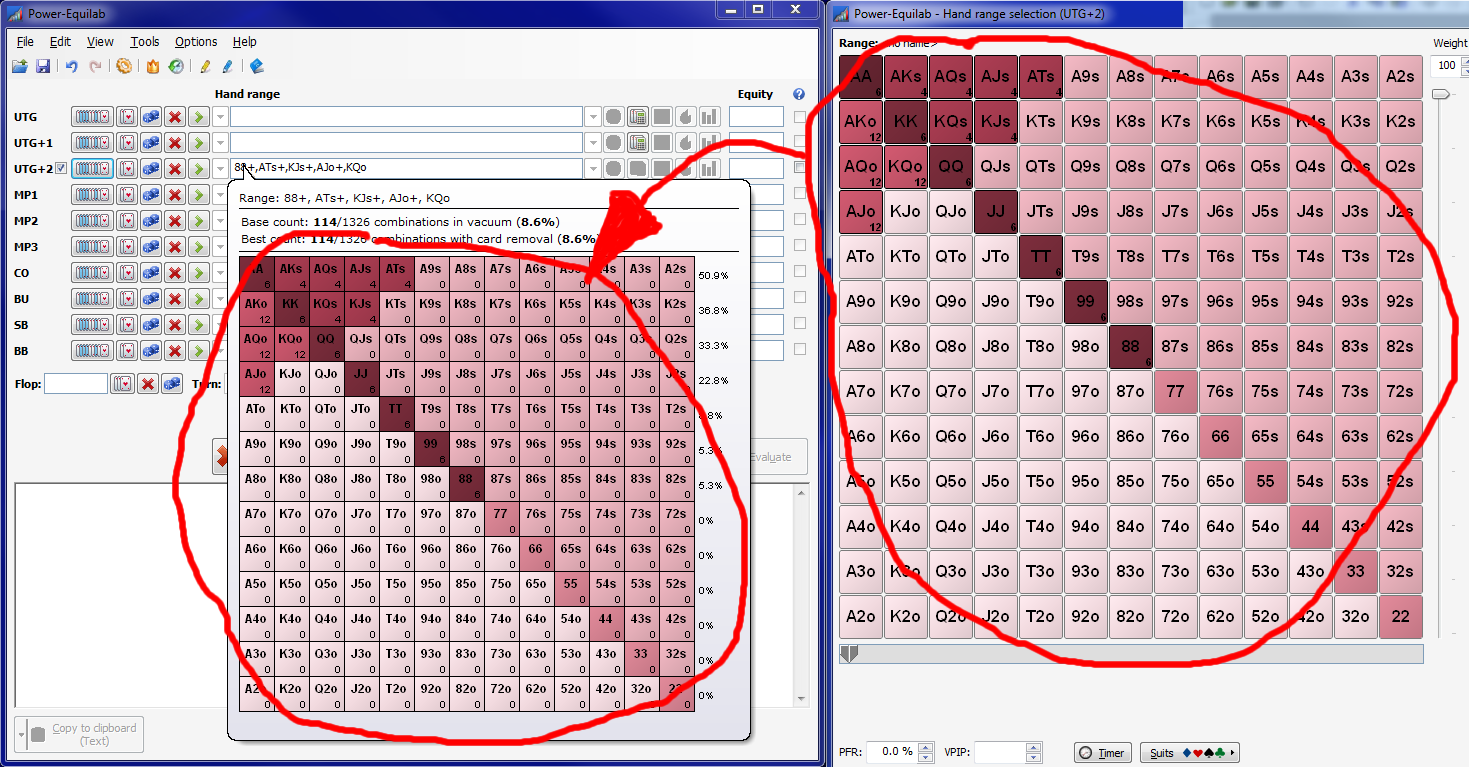Tick the checkbox right of CO equity
This screenshot has height=767, width=1469.
coord(800,273)
